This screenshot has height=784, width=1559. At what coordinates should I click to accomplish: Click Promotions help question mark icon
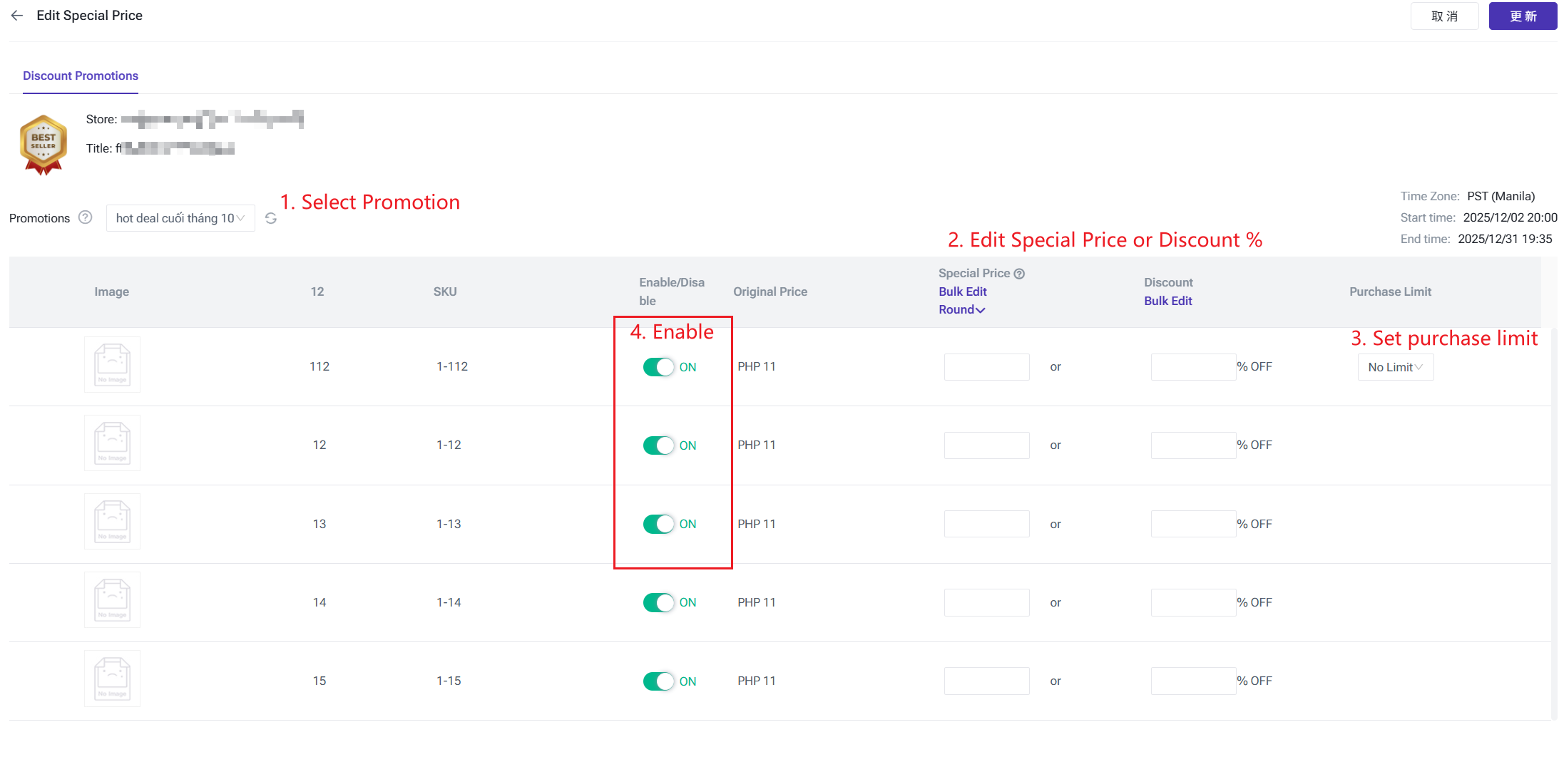(x=86, y=217)
